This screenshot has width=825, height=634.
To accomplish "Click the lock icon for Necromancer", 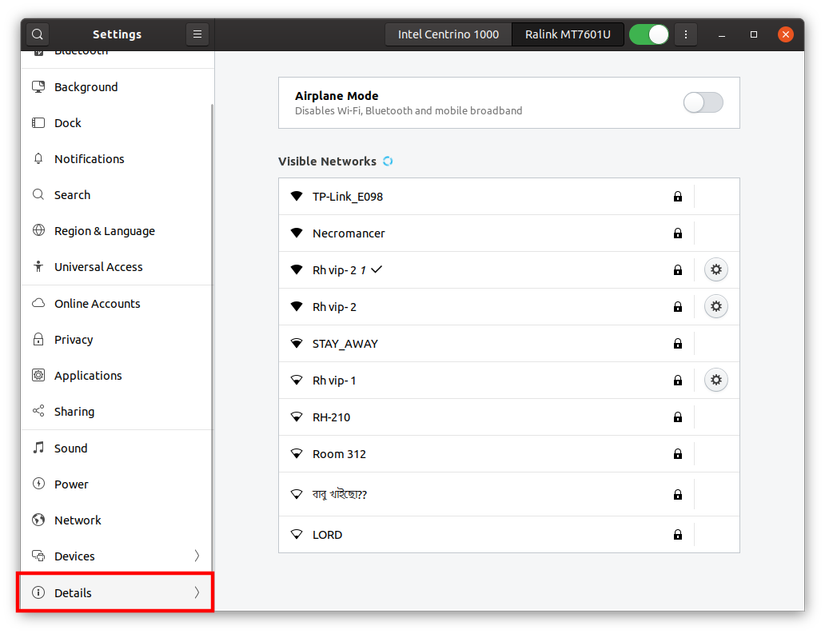I will click(x=678, y=233).
